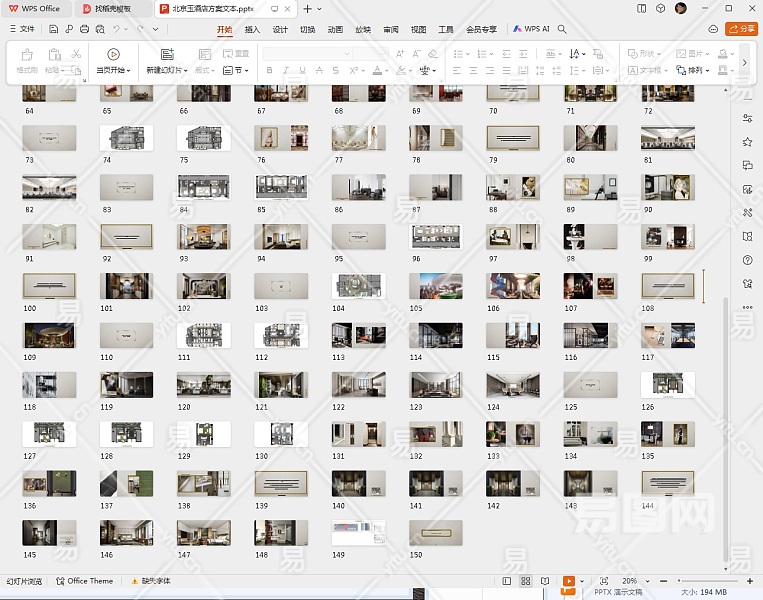
Task: Switch to slide sorter view
Action: point(525,581)
